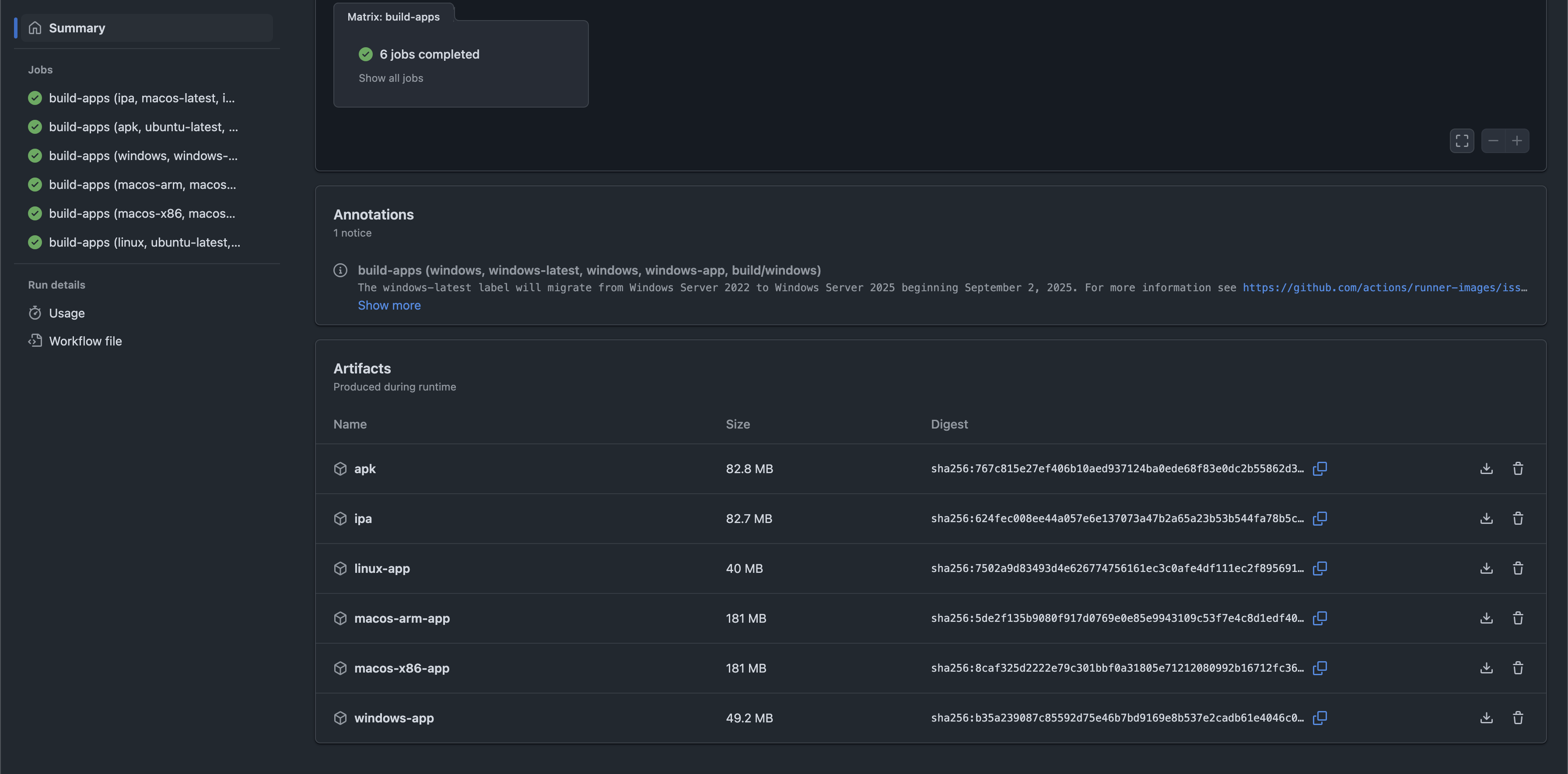This screenshot has width=1568, height=774.
Task: Open the Summary sidebar item
Action: (x=77, y=28)
